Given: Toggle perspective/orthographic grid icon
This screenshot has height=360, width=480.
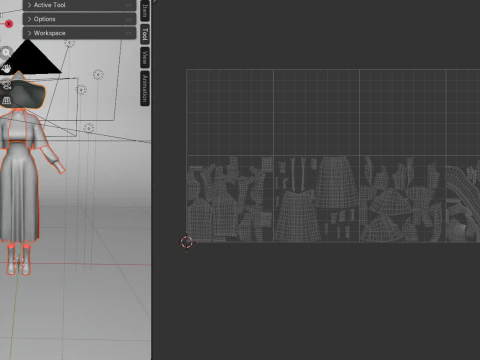Looking at the screenshot, I should click(6, 100).
